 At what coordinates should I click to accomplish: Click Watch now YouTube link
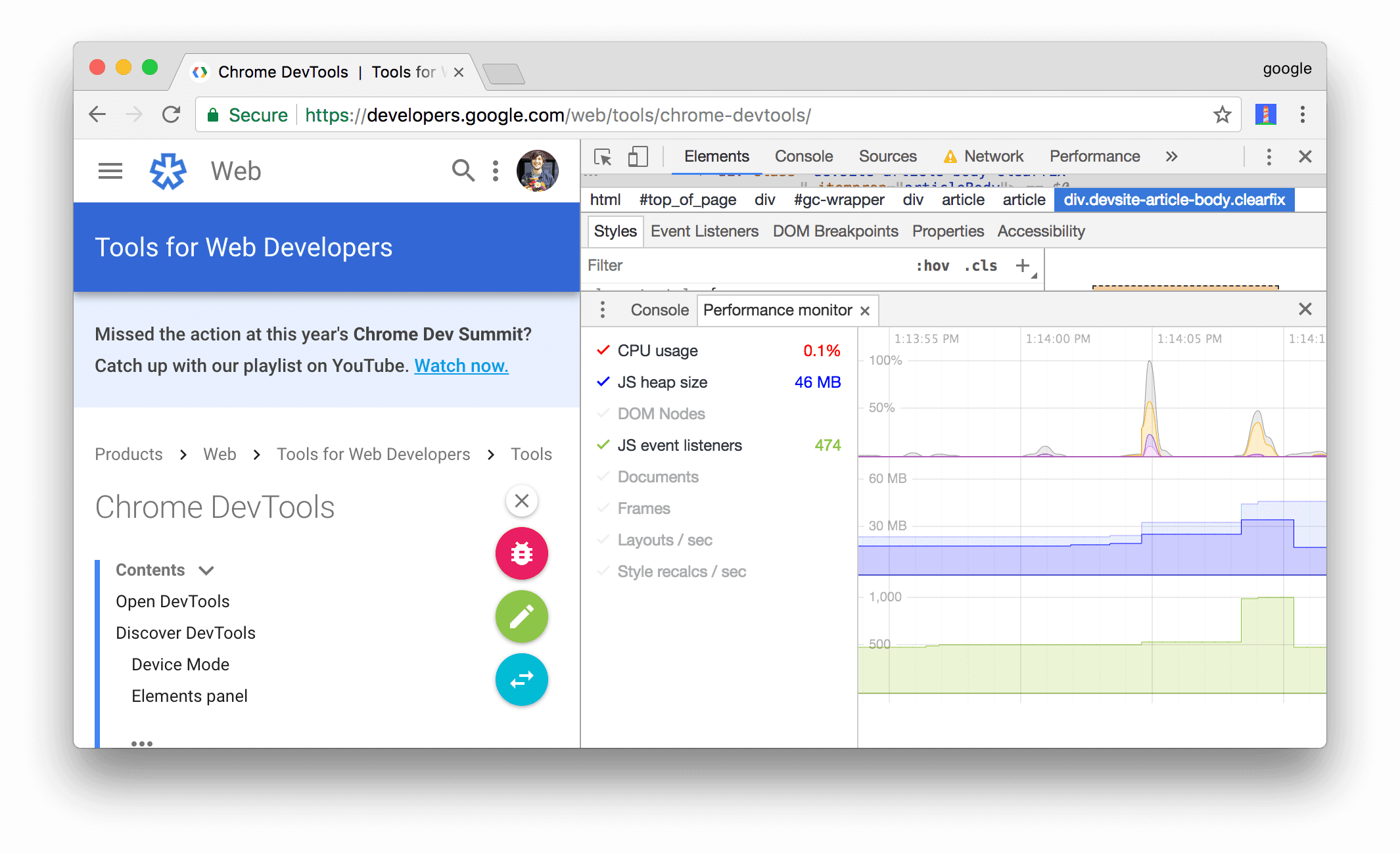461,363
